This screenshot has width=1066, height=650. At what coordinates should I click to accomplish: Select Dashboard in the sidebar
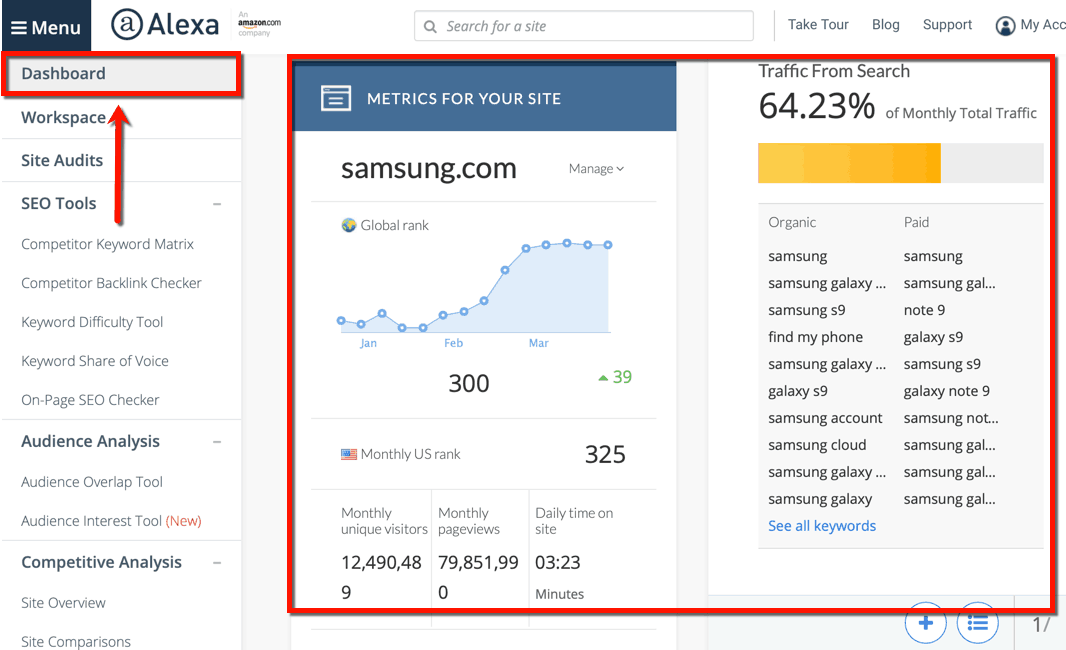coord(63,73)
